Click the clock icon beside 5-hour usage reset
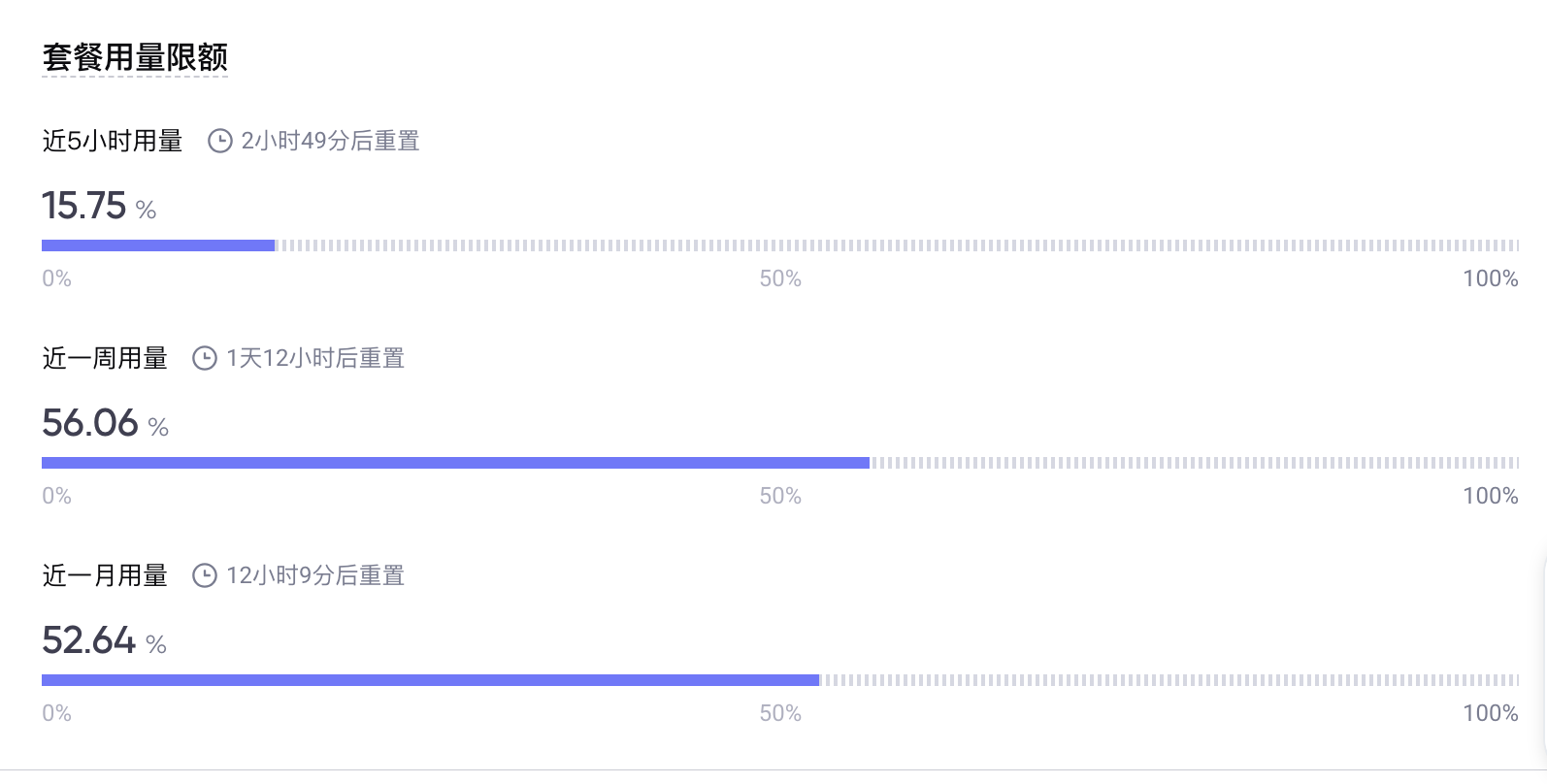 coord(220,141)
